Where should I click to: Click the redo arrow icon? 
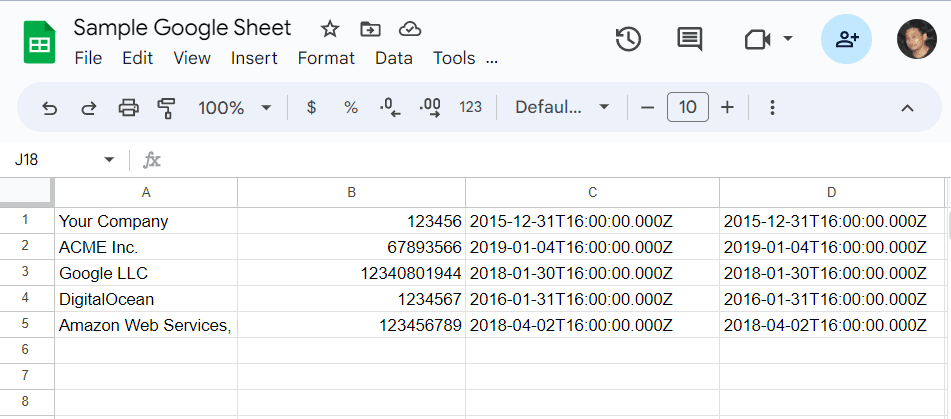pos(88,108)
